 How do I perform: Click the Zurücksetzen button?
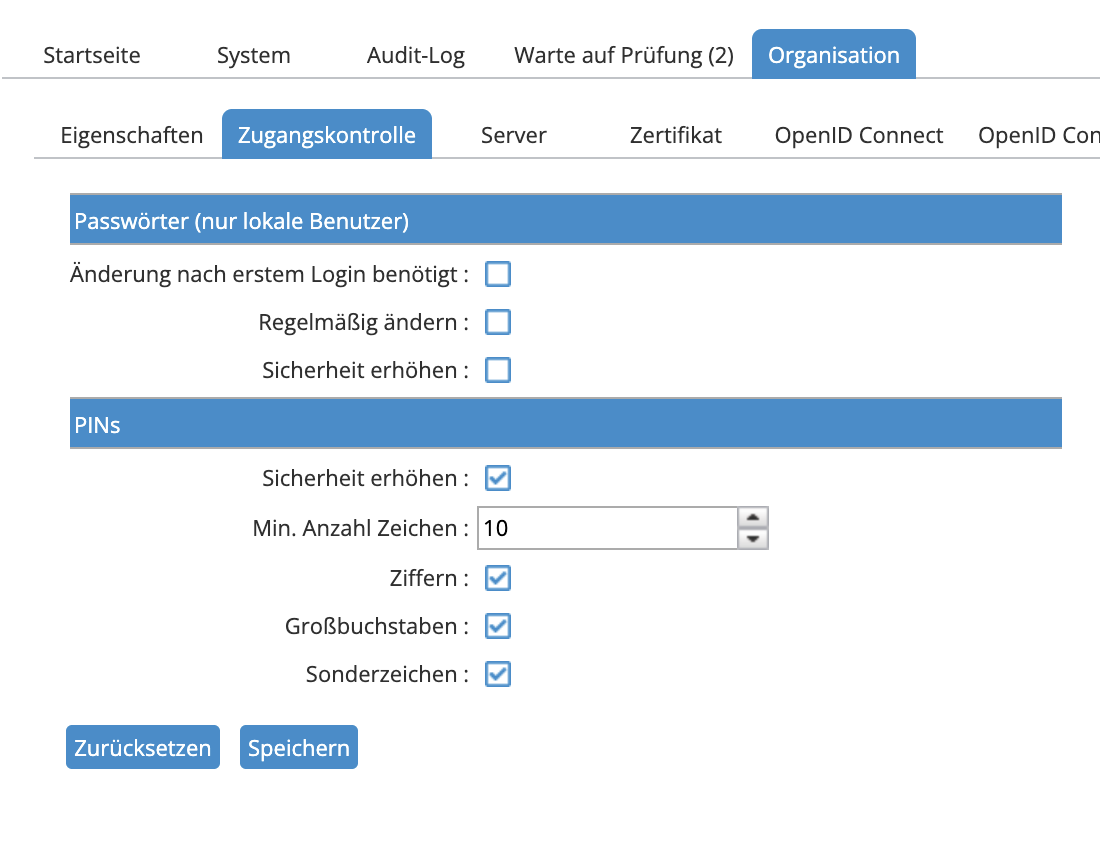tap(142, 746)
